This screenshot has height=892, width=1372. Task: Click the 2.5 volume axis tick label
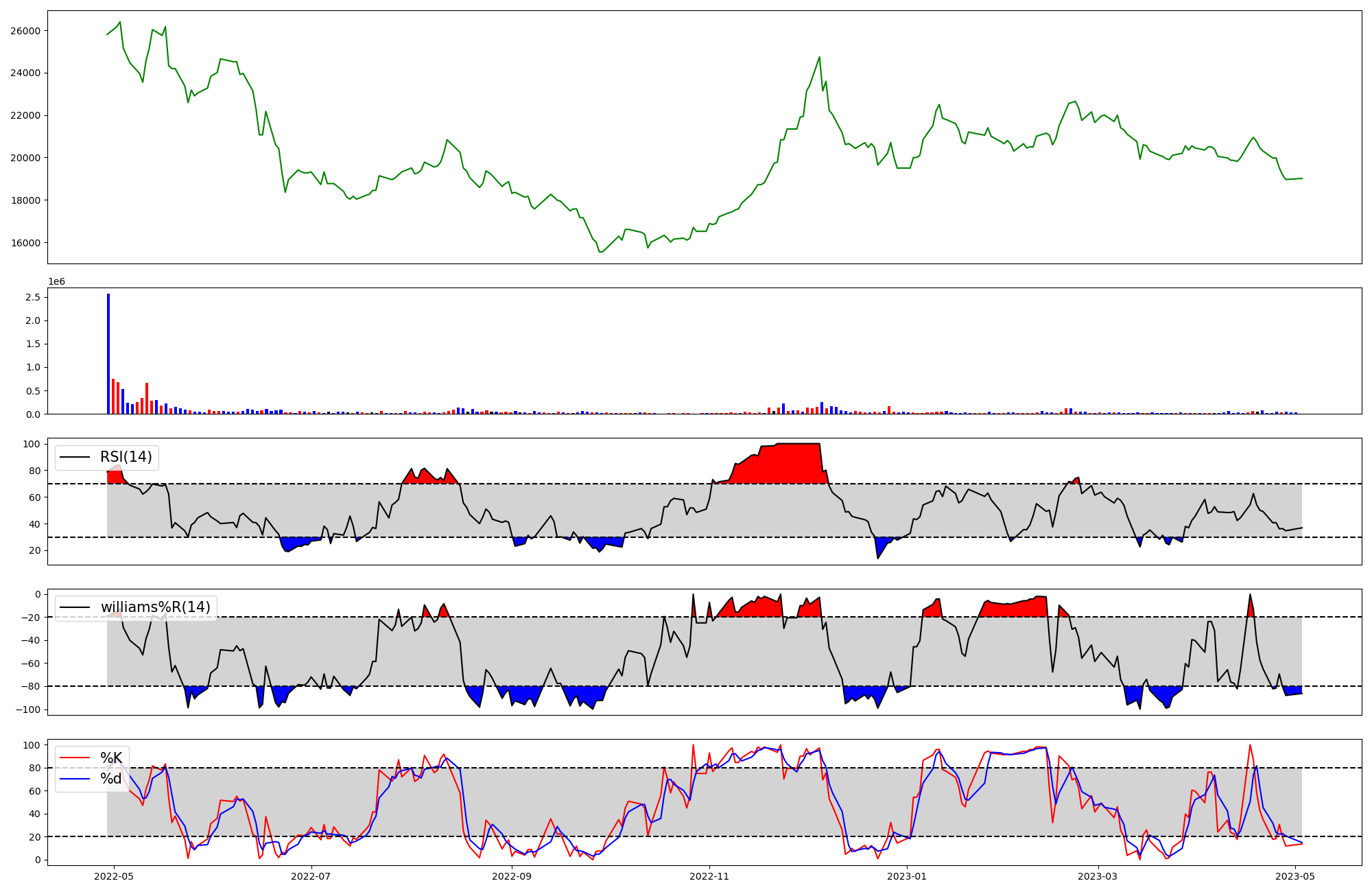(32, 297)
